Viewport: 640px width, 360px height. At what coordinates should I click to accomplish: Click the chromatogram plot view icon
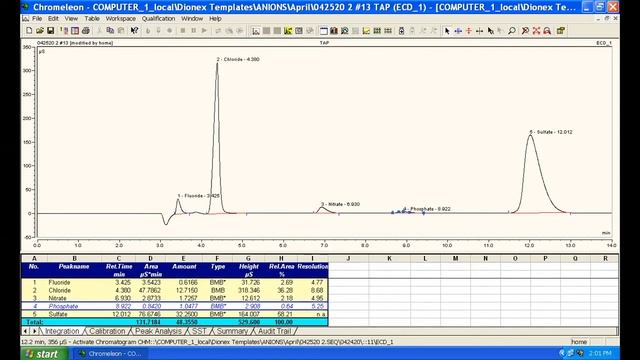click(256, 31)
